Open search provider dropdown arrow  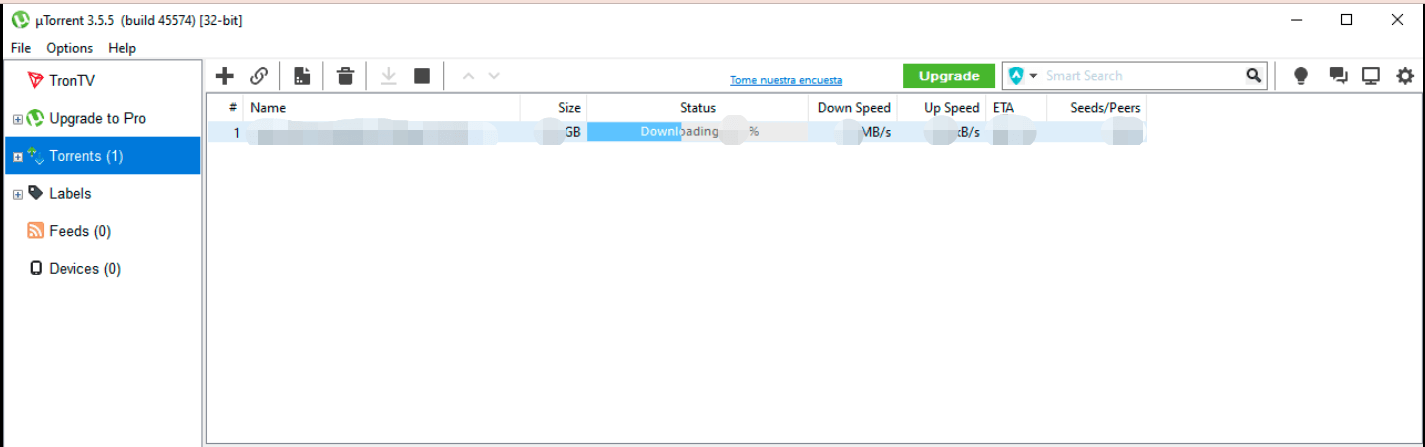[1034, 76]
